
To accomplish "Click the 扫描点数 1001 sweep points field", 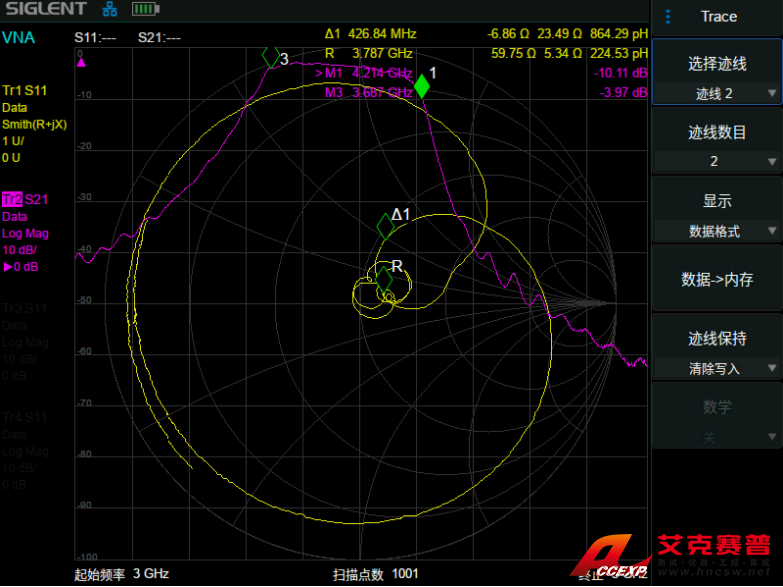I will (x=376, y=574).
